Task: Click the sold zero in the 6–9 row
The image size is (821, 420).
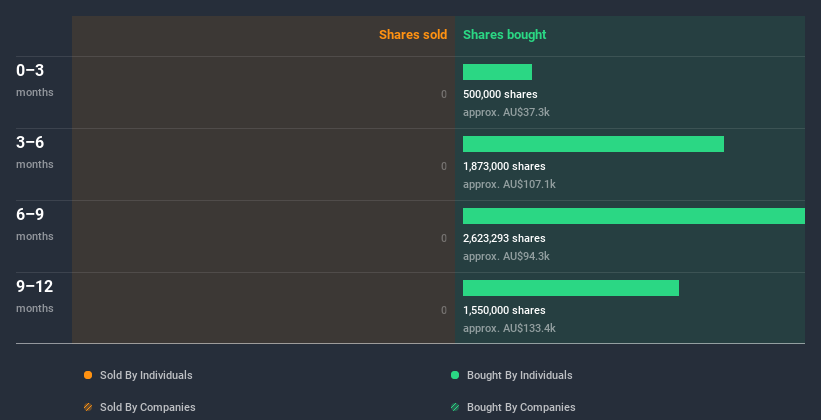Action: pos(444,238)
